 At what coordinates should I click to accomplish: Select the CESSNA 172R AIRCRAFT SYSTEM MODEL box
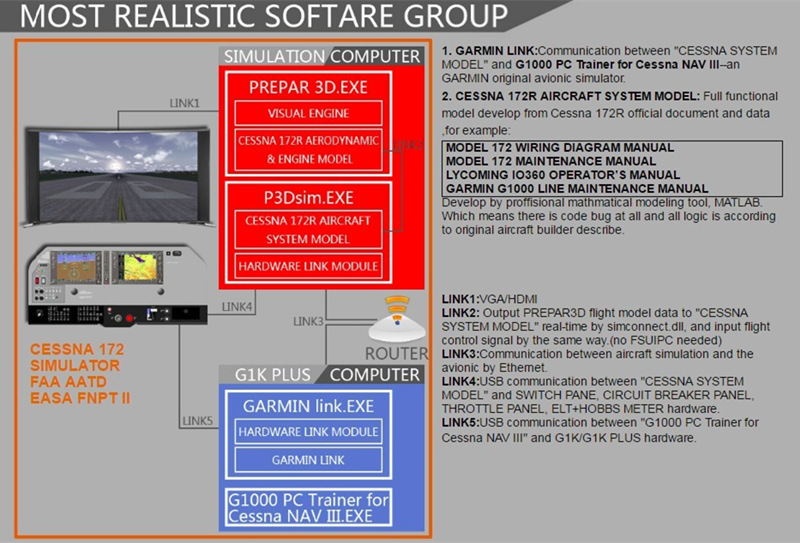tap(308, 230)
